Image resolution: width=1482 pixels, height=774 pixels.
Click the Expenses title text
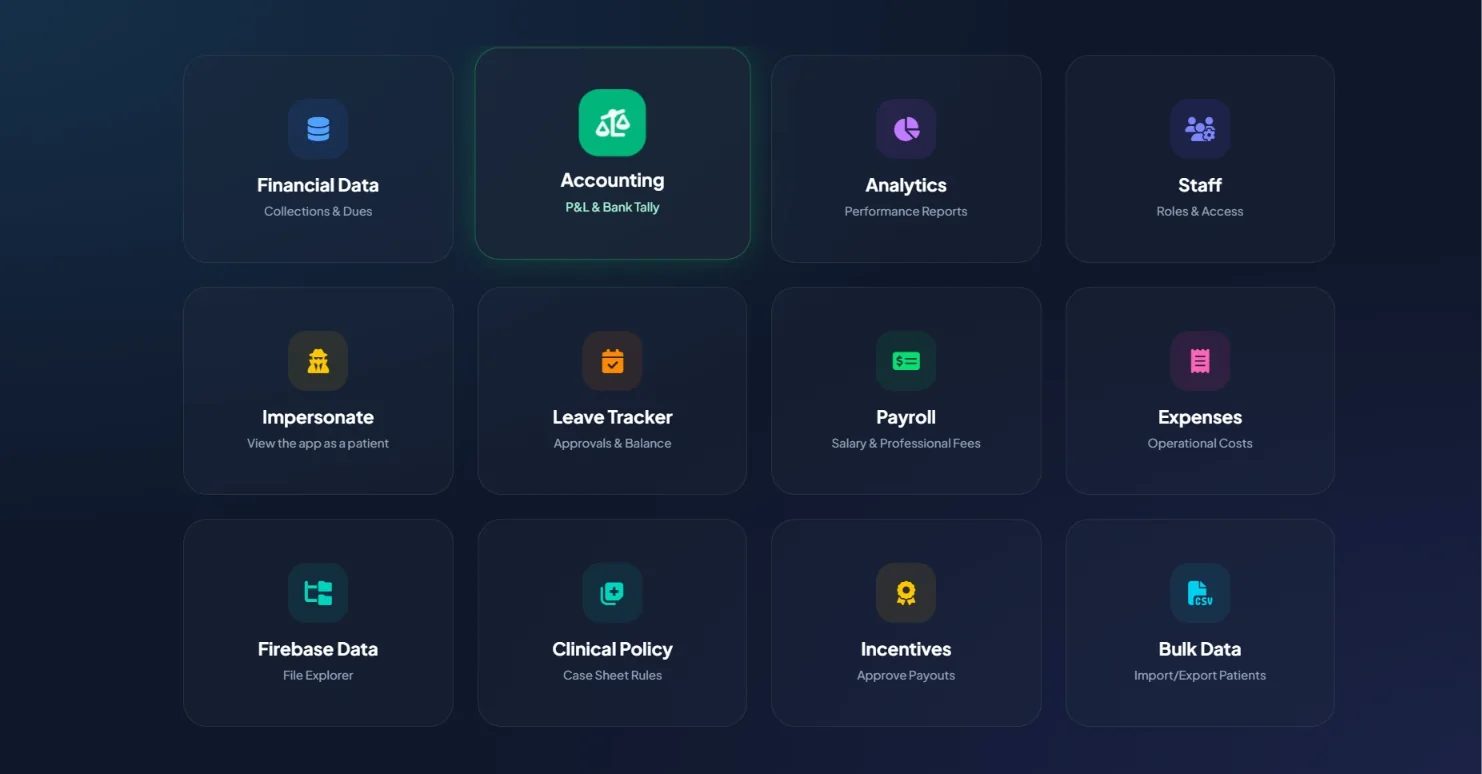click(x=1200, y=417)
